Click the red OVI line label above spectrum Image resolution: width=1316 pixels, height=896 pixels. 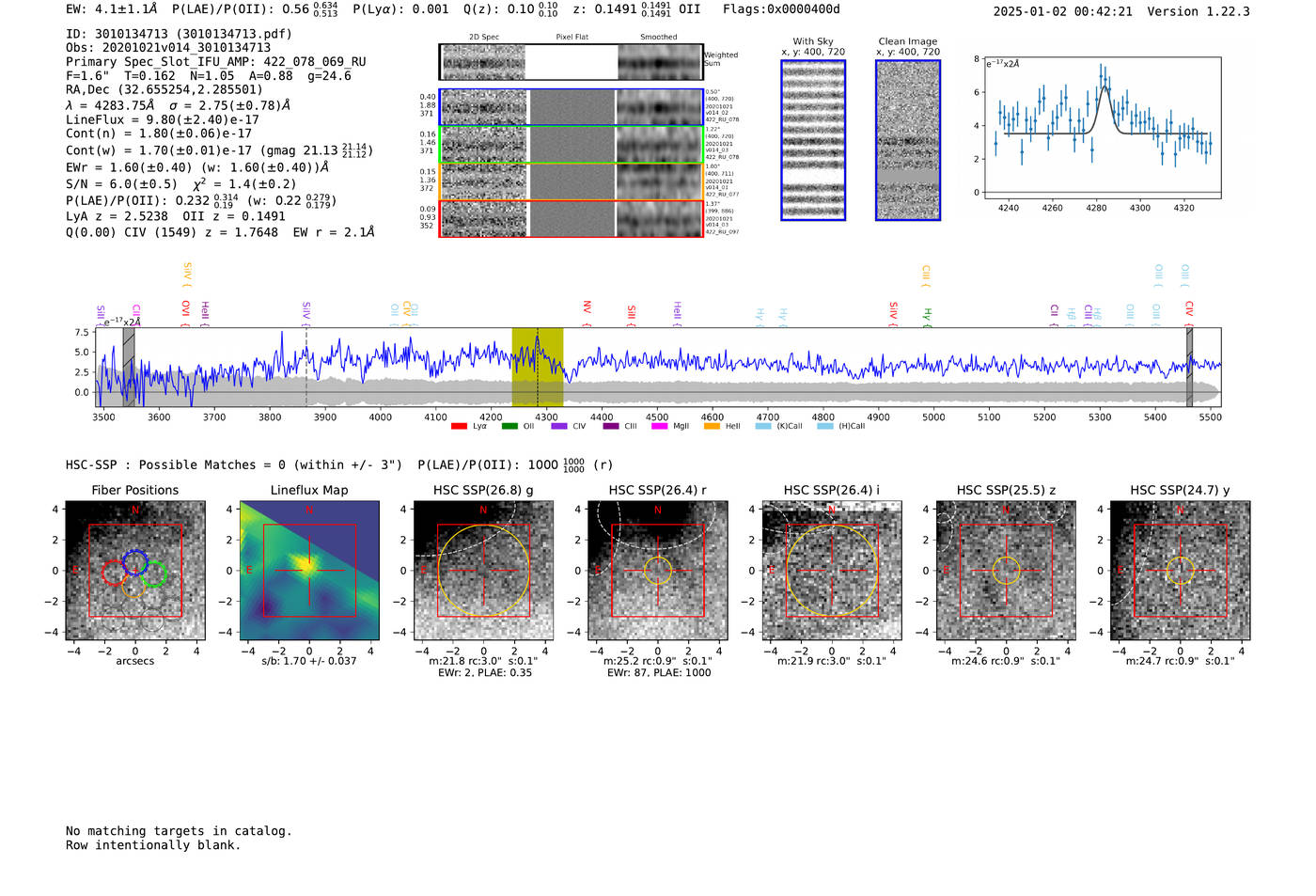186,313
